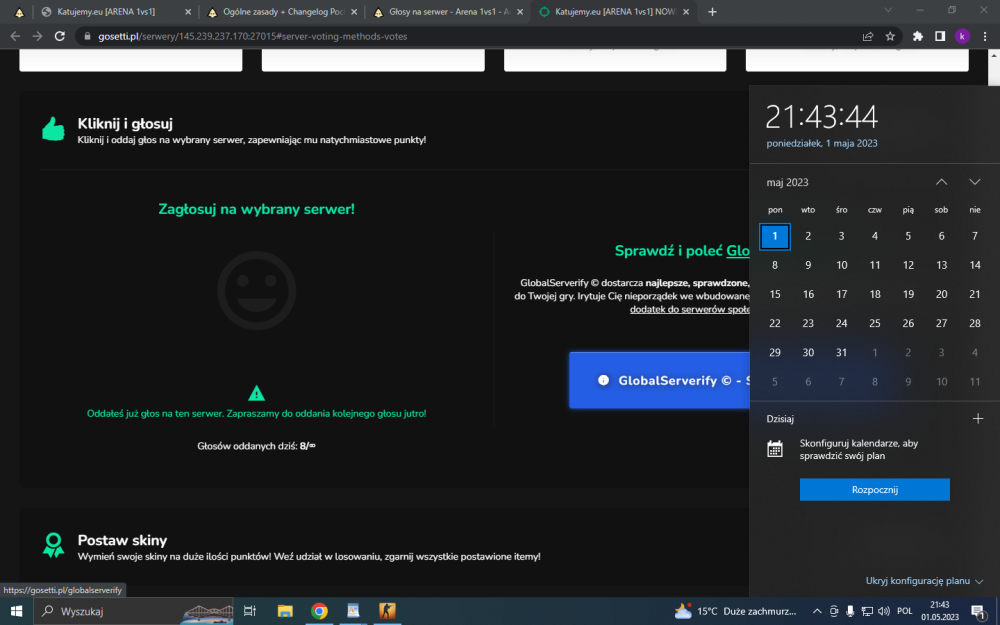
Task: Click the 'Rozpocznij' button
Action: point(874,489)
